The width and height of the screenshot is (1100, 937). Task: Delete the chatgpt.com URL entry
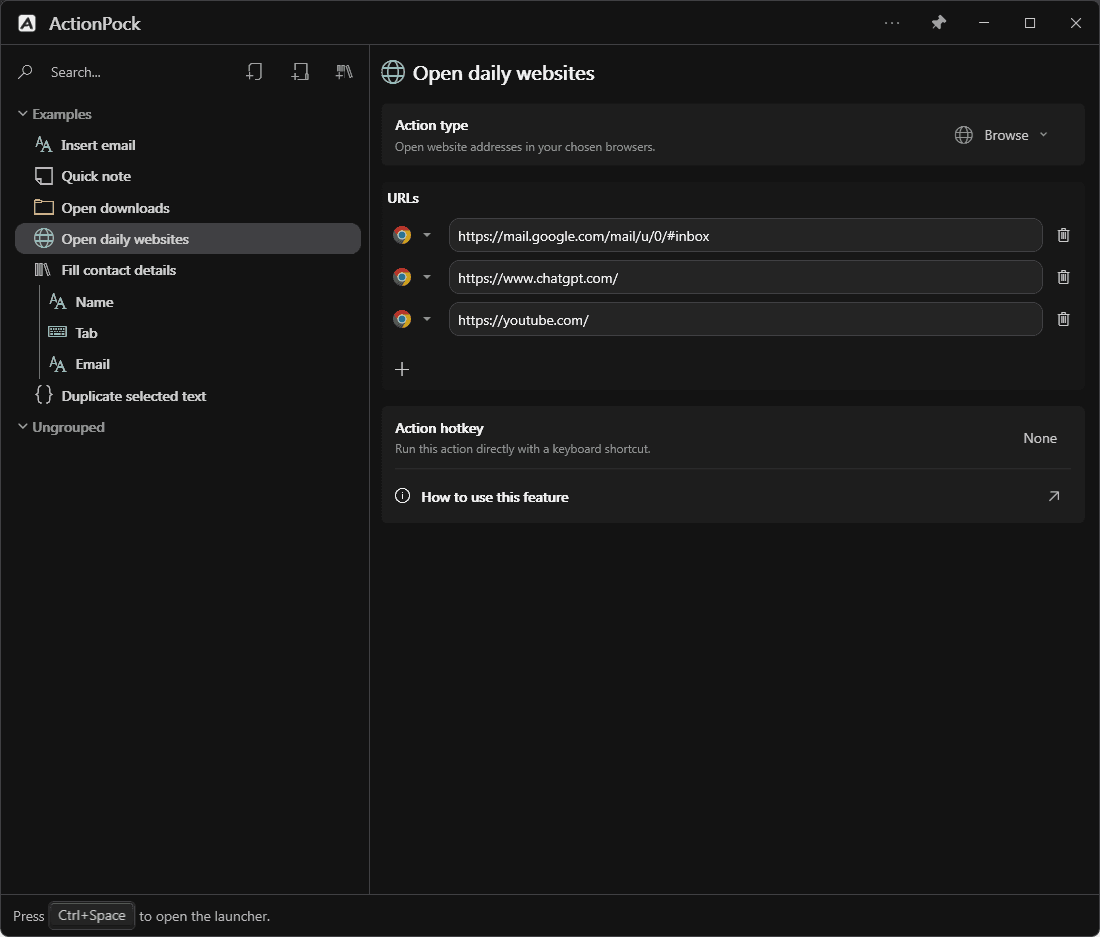(x=1063, y=277)
